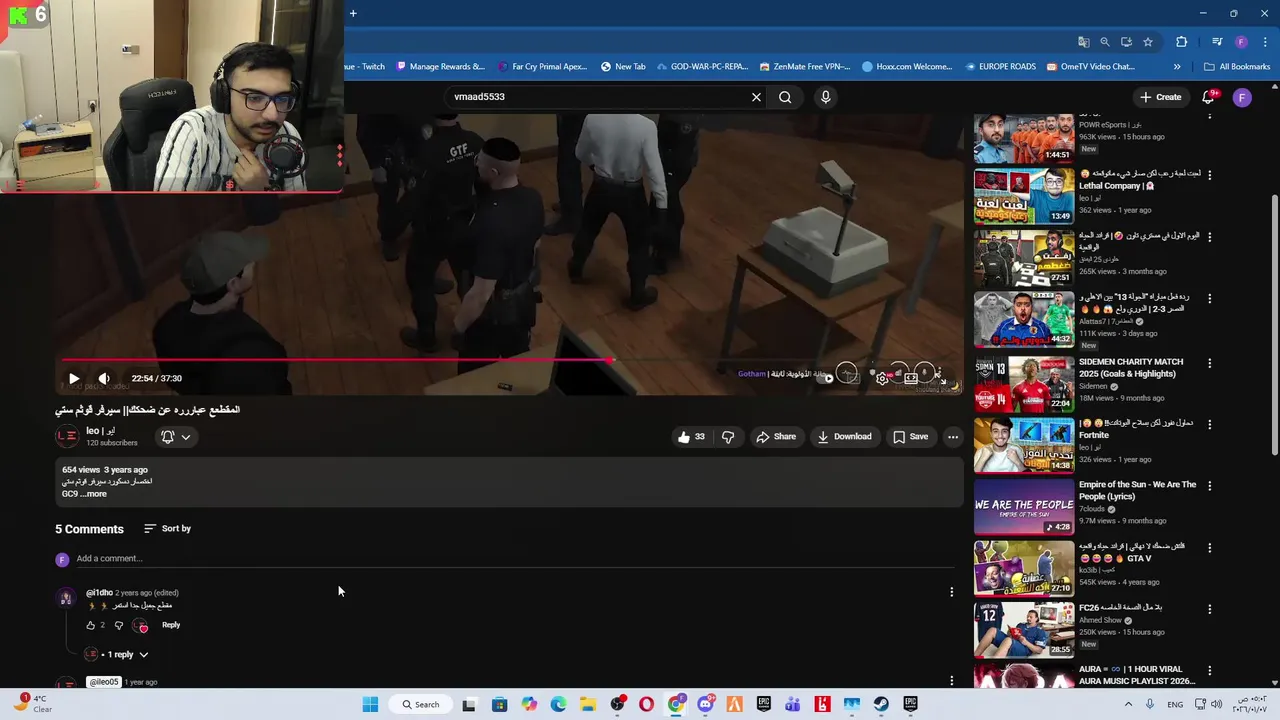Open Discord from taskbar
This screenshot has height=720, width=1280.
pyautogui.click(x=705, y=704)
